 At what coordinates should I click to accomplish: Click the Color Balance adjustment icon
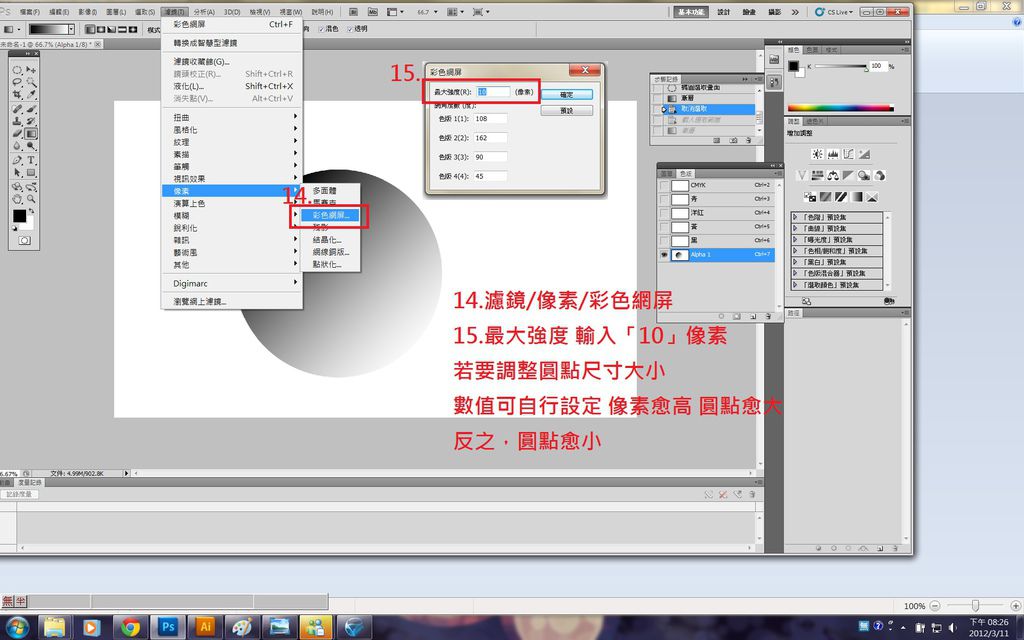point(833,176)
